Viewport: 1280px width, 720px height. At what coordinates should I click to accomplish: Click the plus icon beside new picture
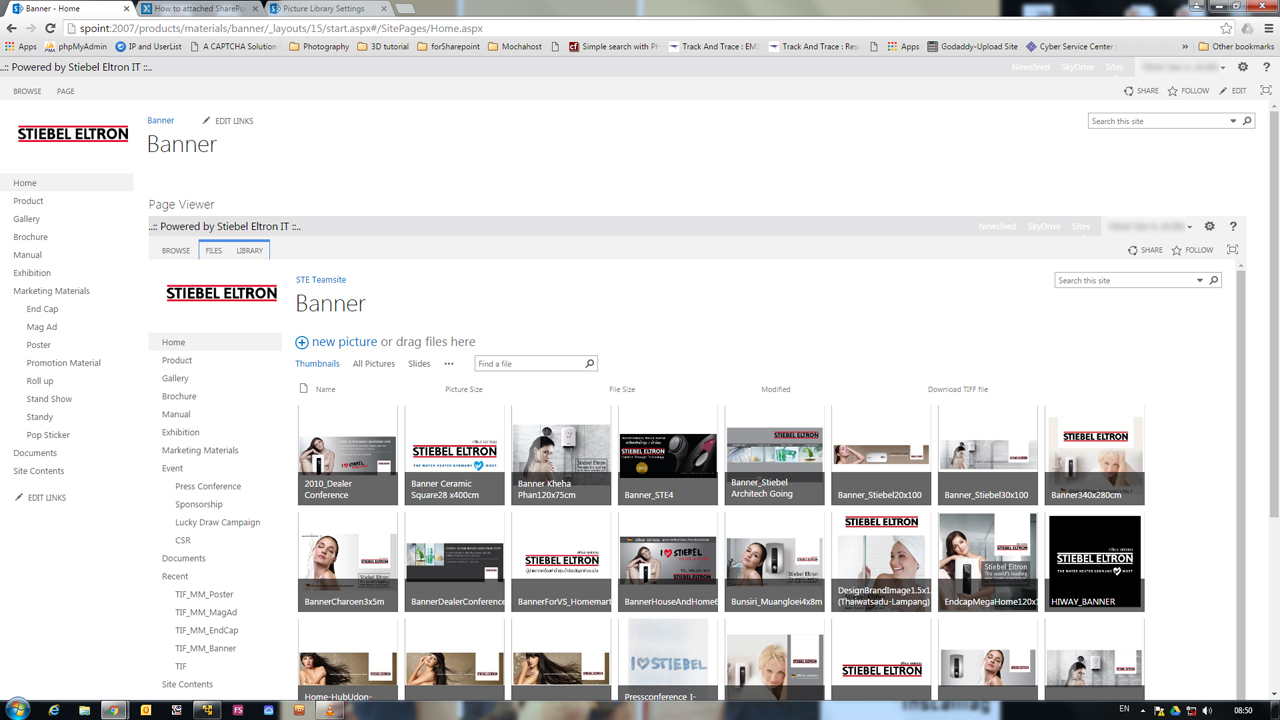[x=301, y=342]
